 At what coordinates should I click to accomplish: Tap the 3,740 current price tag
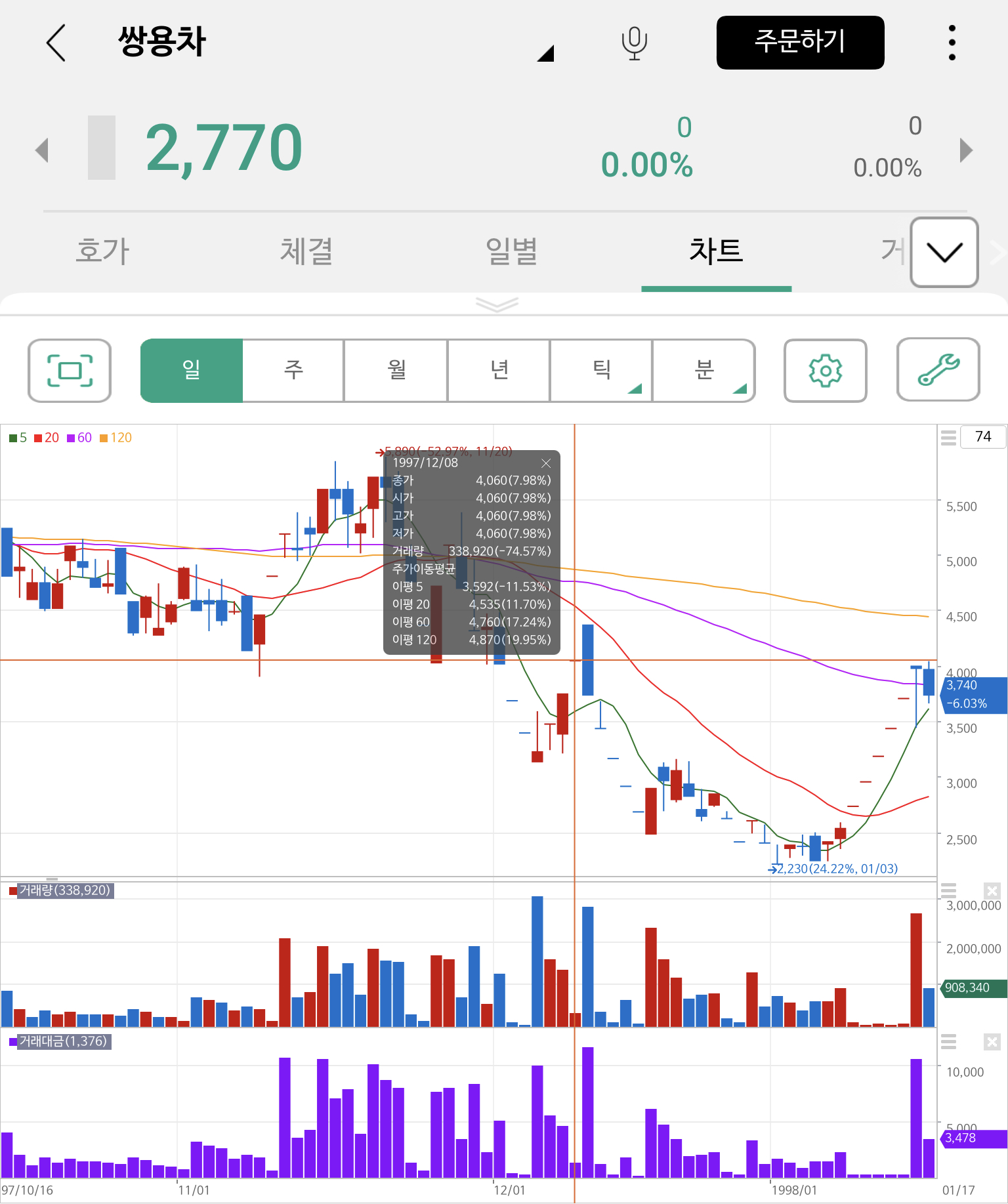point(974,695)
